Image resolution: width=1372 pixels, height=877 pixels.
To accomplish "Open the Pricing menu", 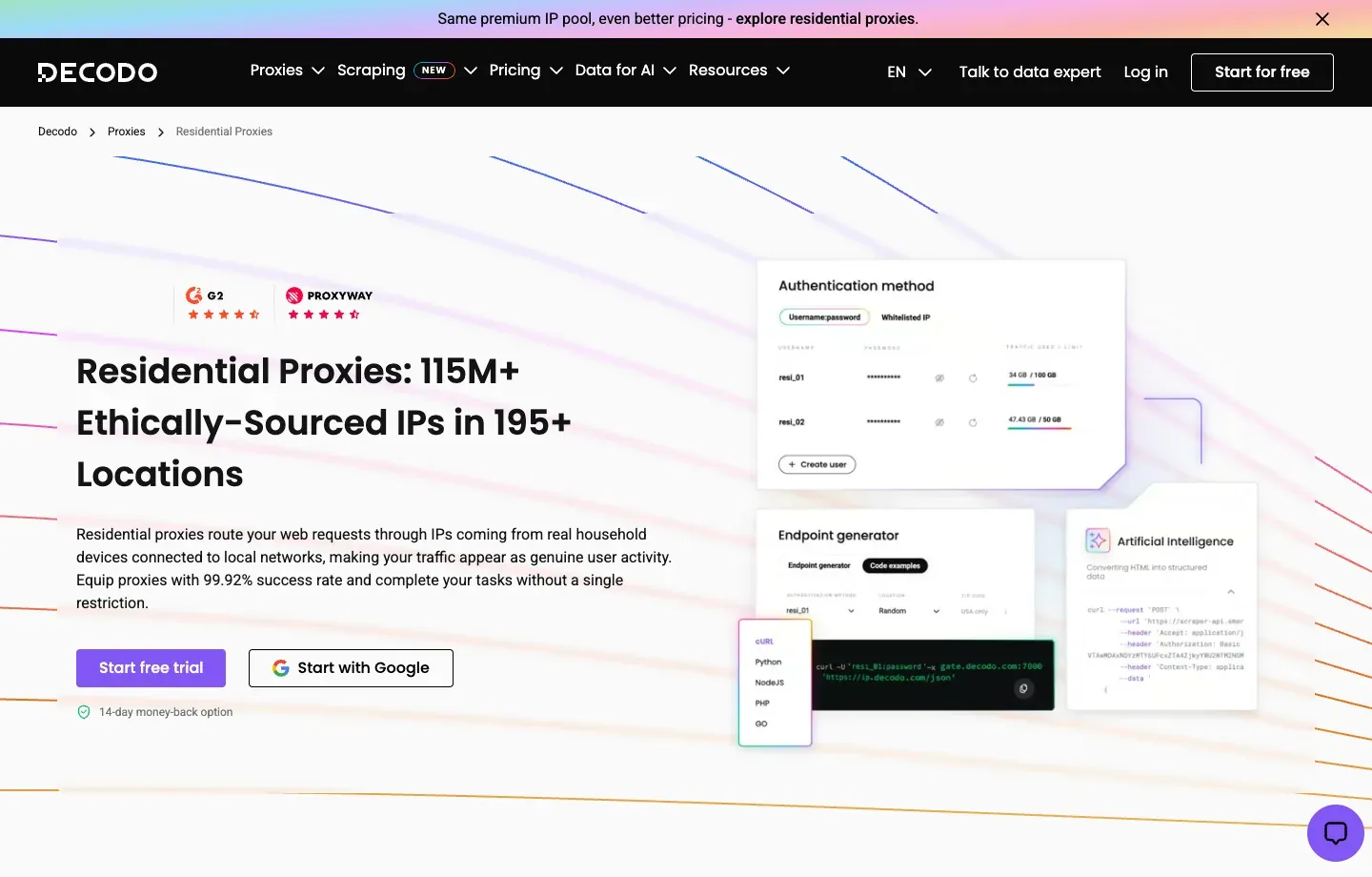I will pyautogui.click(x=514, y=71).
